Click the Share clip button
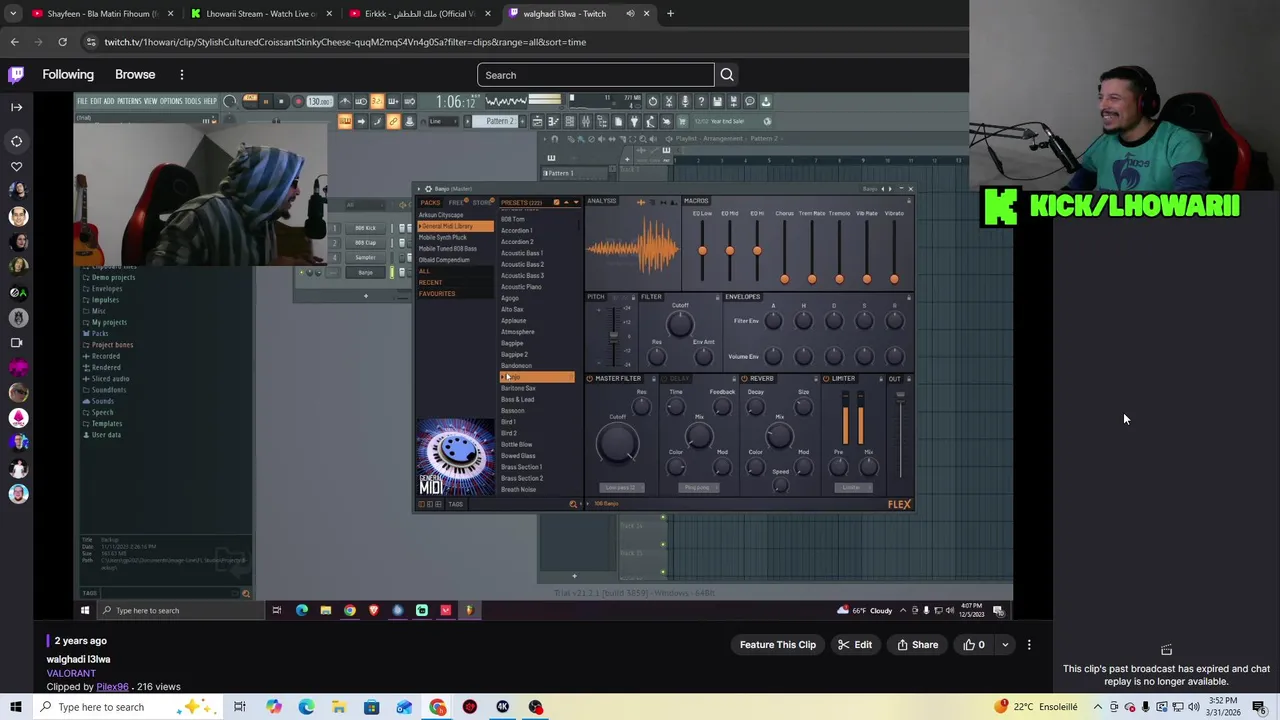This screenshot has width=1280, height=720. (917, 645)
